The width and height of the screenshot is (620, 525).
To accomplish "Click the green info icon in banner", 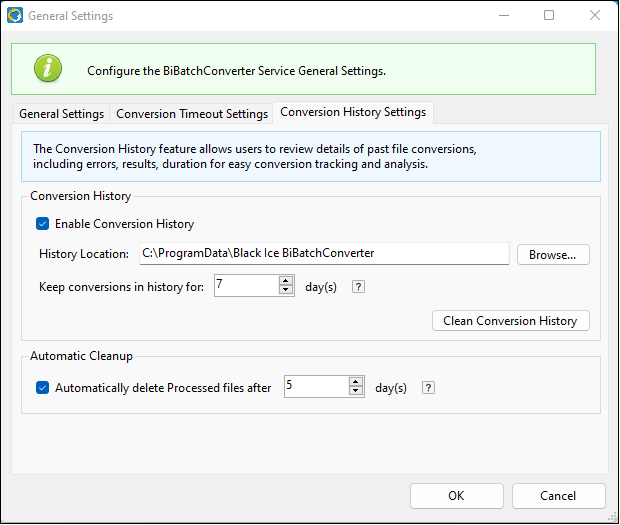I will click(x=48, y=68).
